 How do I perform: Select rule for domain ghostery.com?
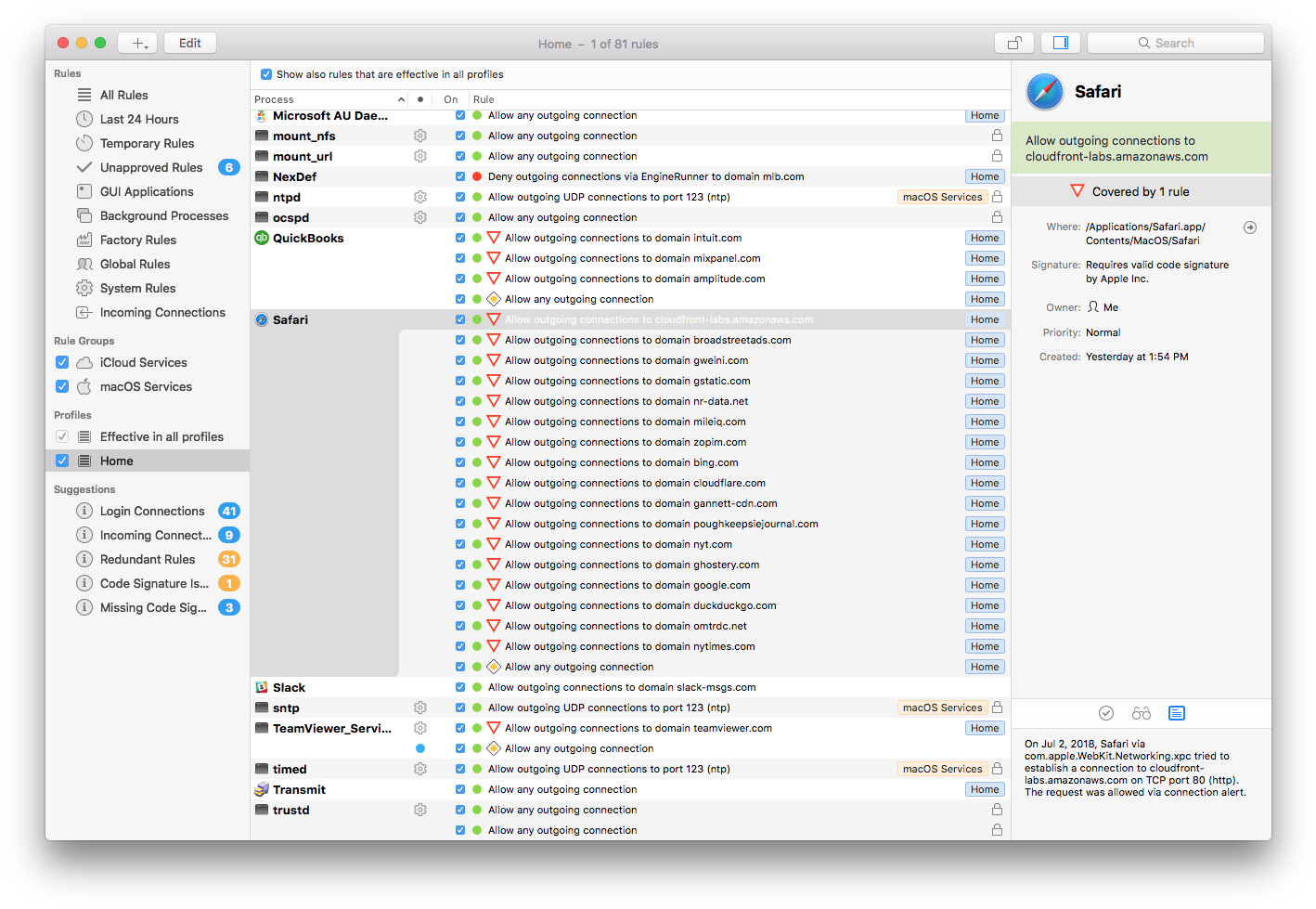click(x=632, y=565)
